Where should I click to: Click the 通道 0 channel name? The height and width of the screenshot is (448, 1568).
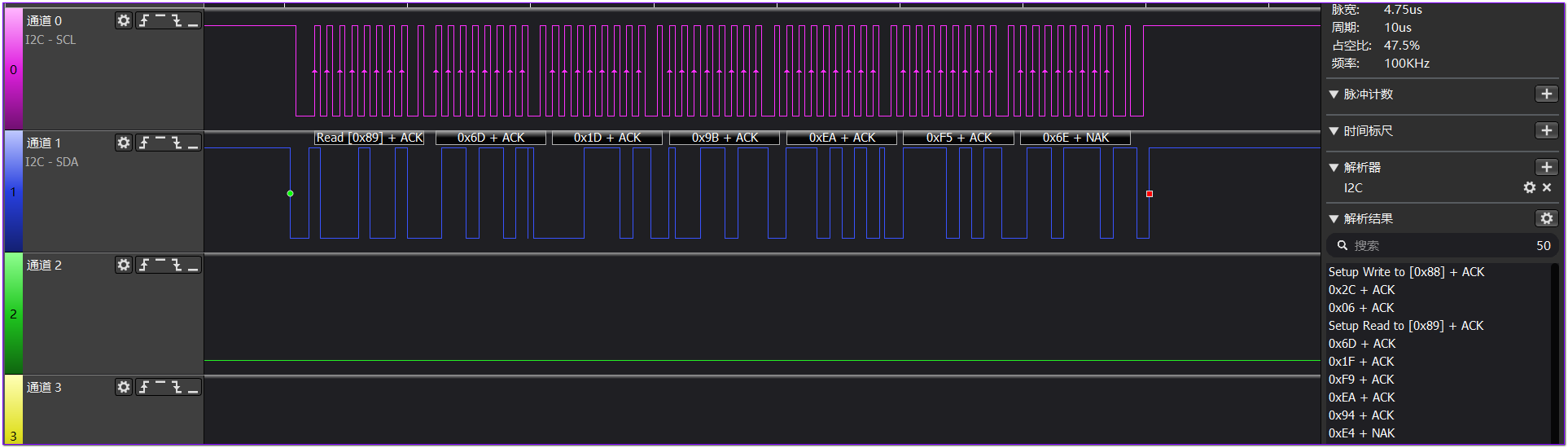[44, 20]
